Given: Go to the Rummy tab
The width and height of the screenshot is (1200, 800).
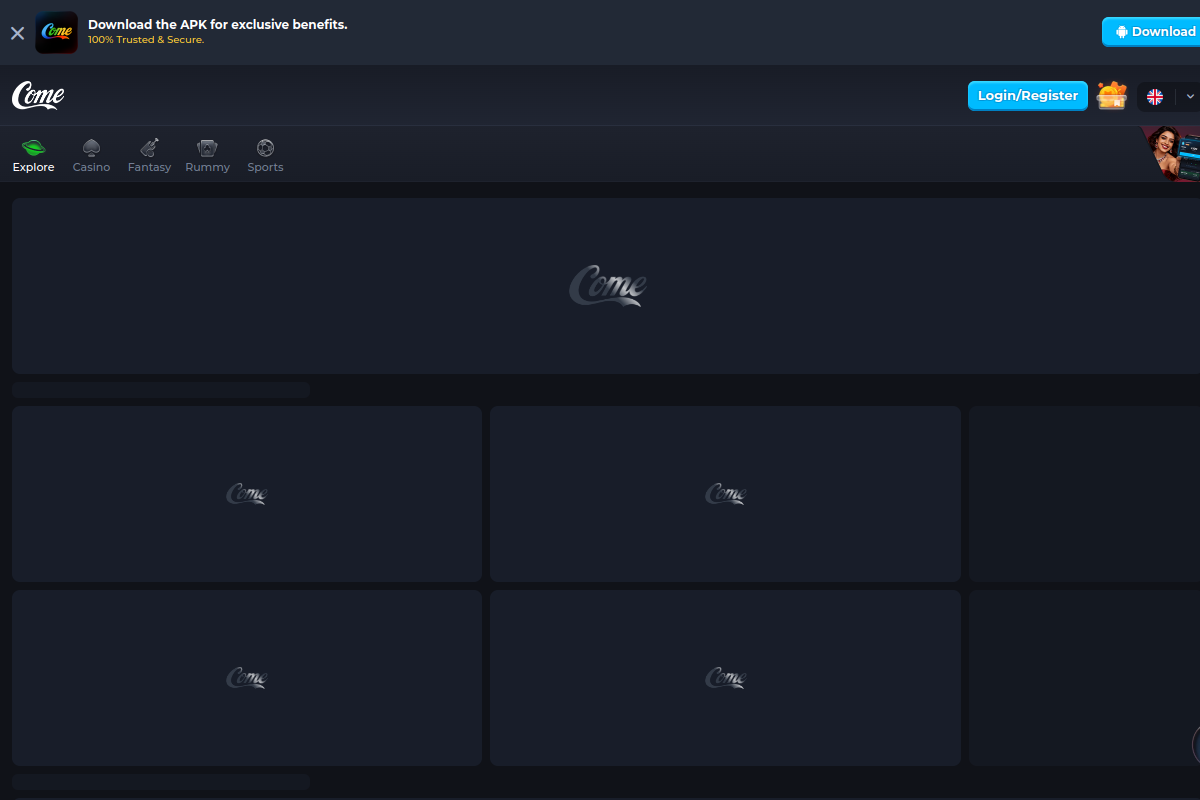Looking at the screenshot, I should (x=207, y=156).
